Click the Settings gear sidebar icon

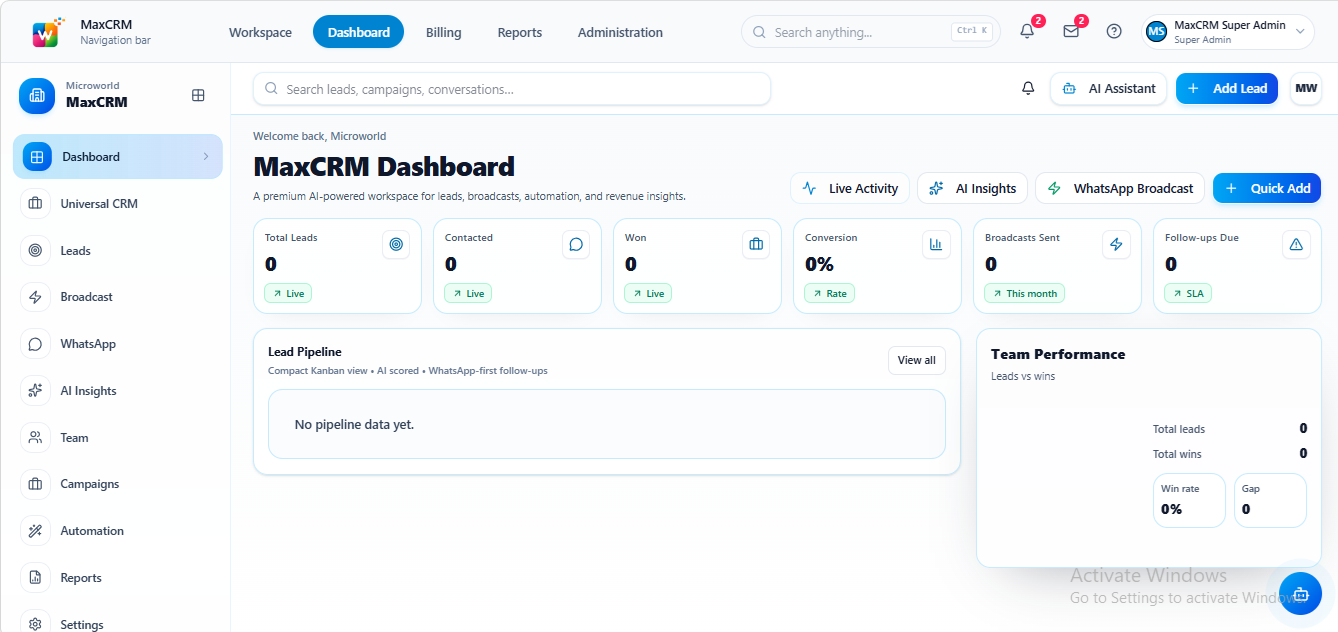tap(35, 623)
